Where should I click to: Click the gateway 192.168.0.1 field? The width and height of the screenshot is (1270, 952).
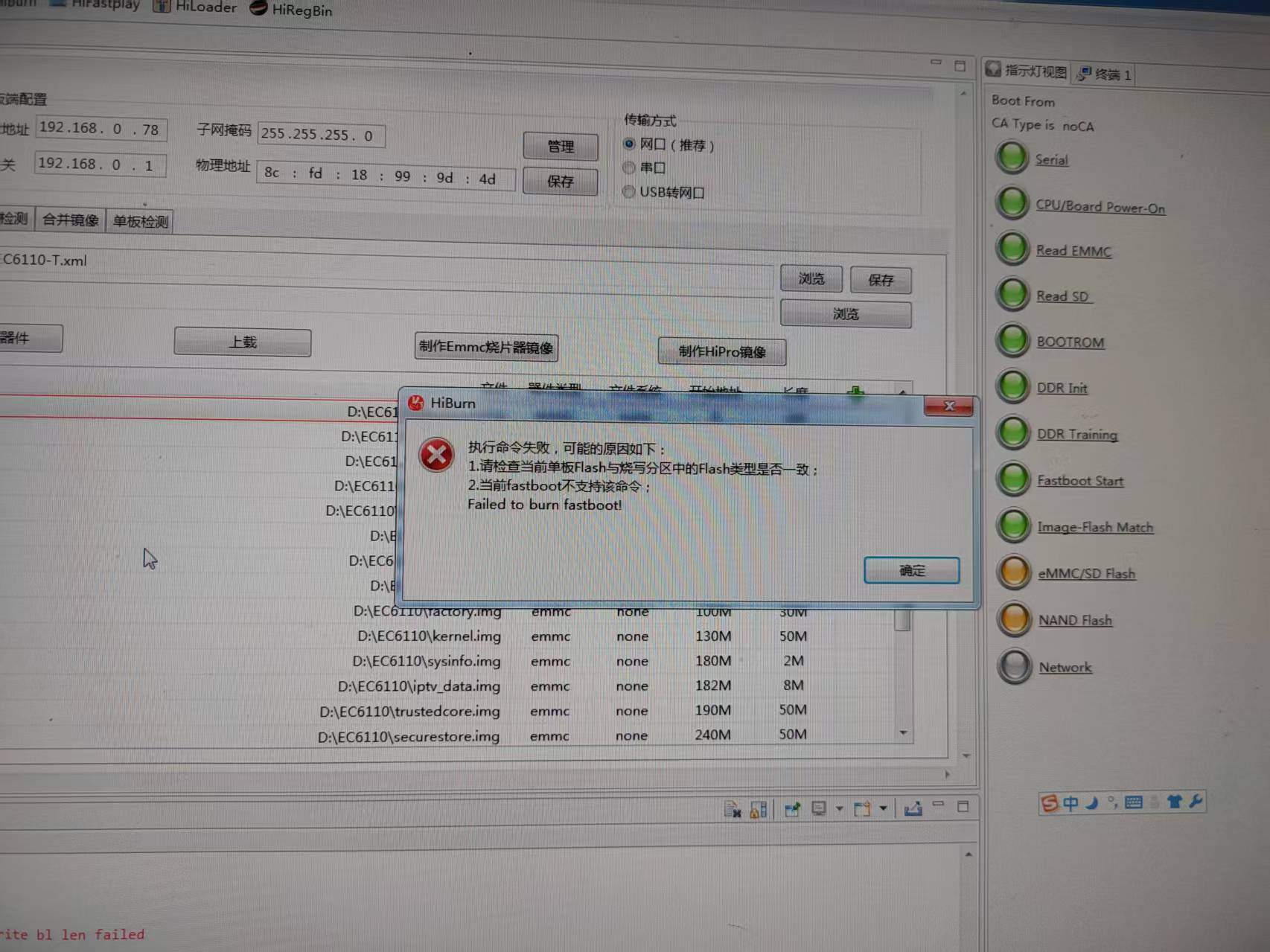[100, 164]
